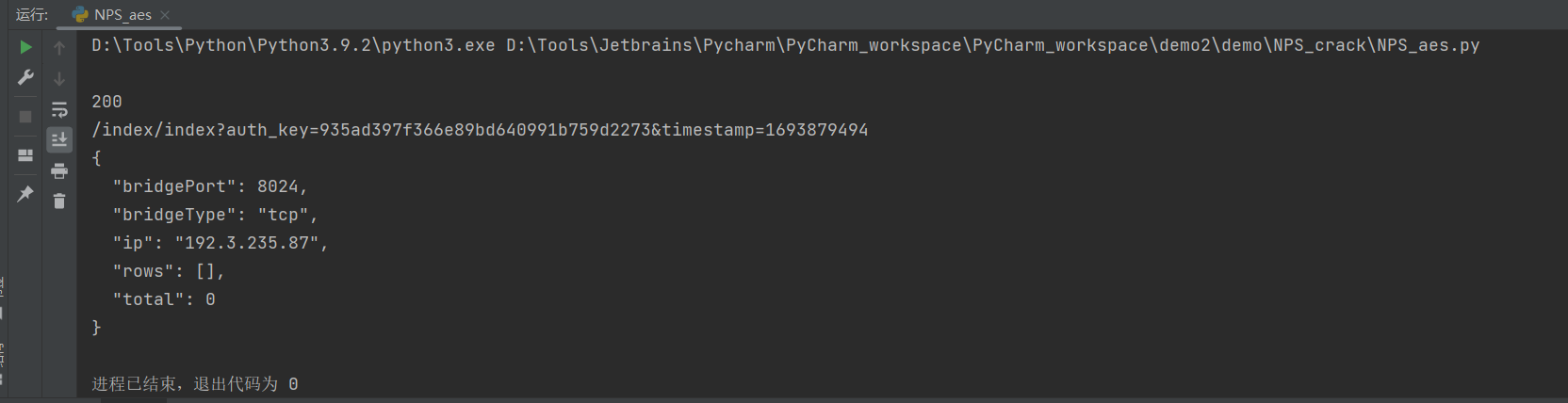This screenshot has width=1568, height=403.
Task: Toggle scroll to end of output
Action: click(x=59, y=140)
